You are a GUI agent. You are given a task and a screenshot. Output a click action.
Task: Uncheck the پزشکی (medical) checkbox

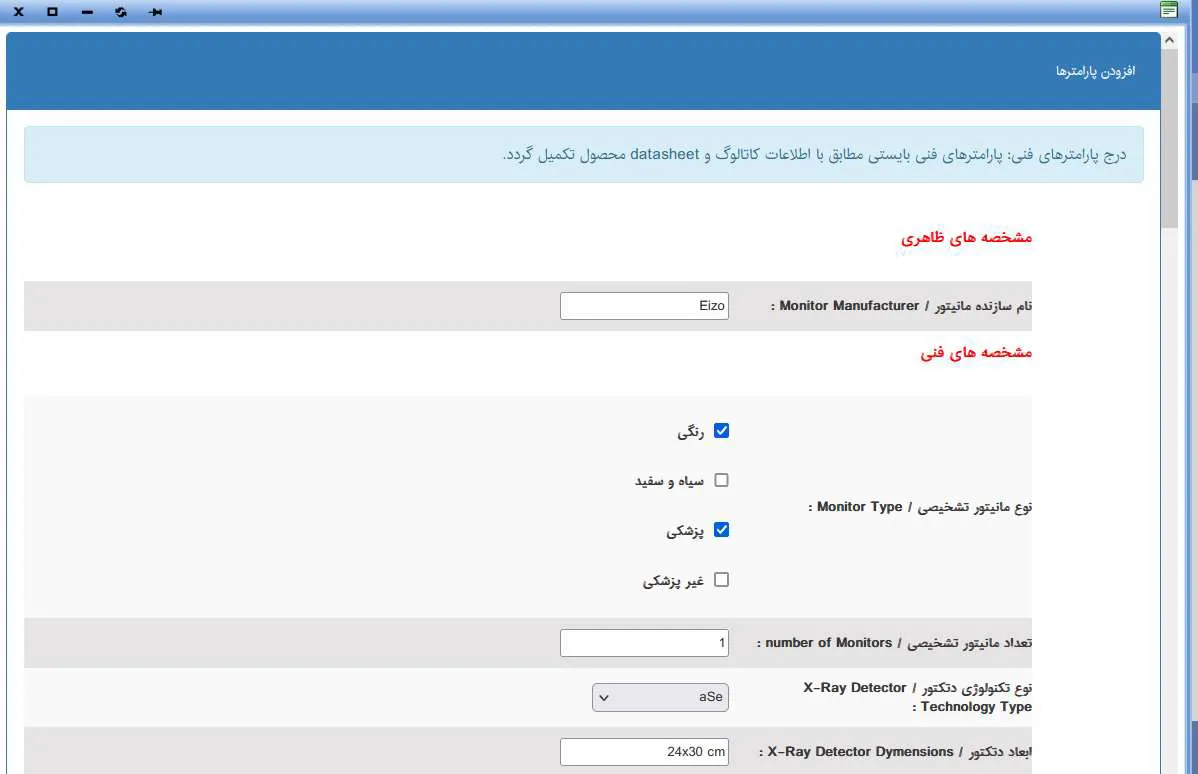[x=721, y=530]
